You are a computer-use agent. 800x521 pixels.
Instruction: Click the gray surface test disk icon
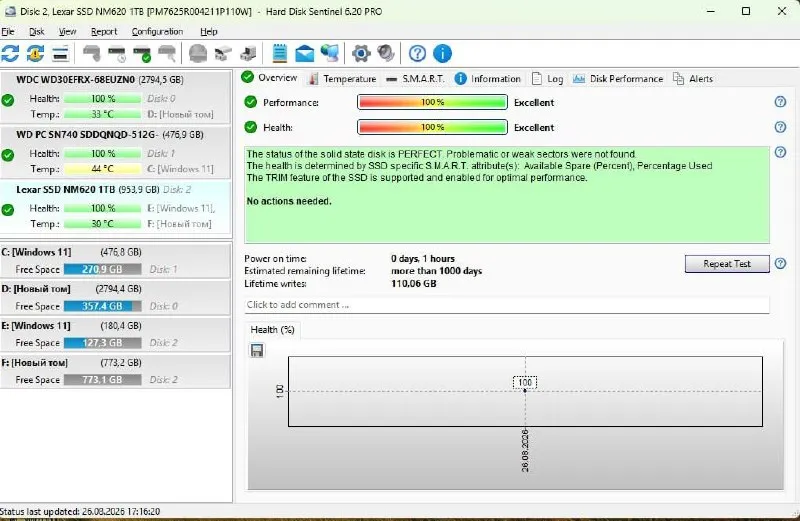[198, 54]
